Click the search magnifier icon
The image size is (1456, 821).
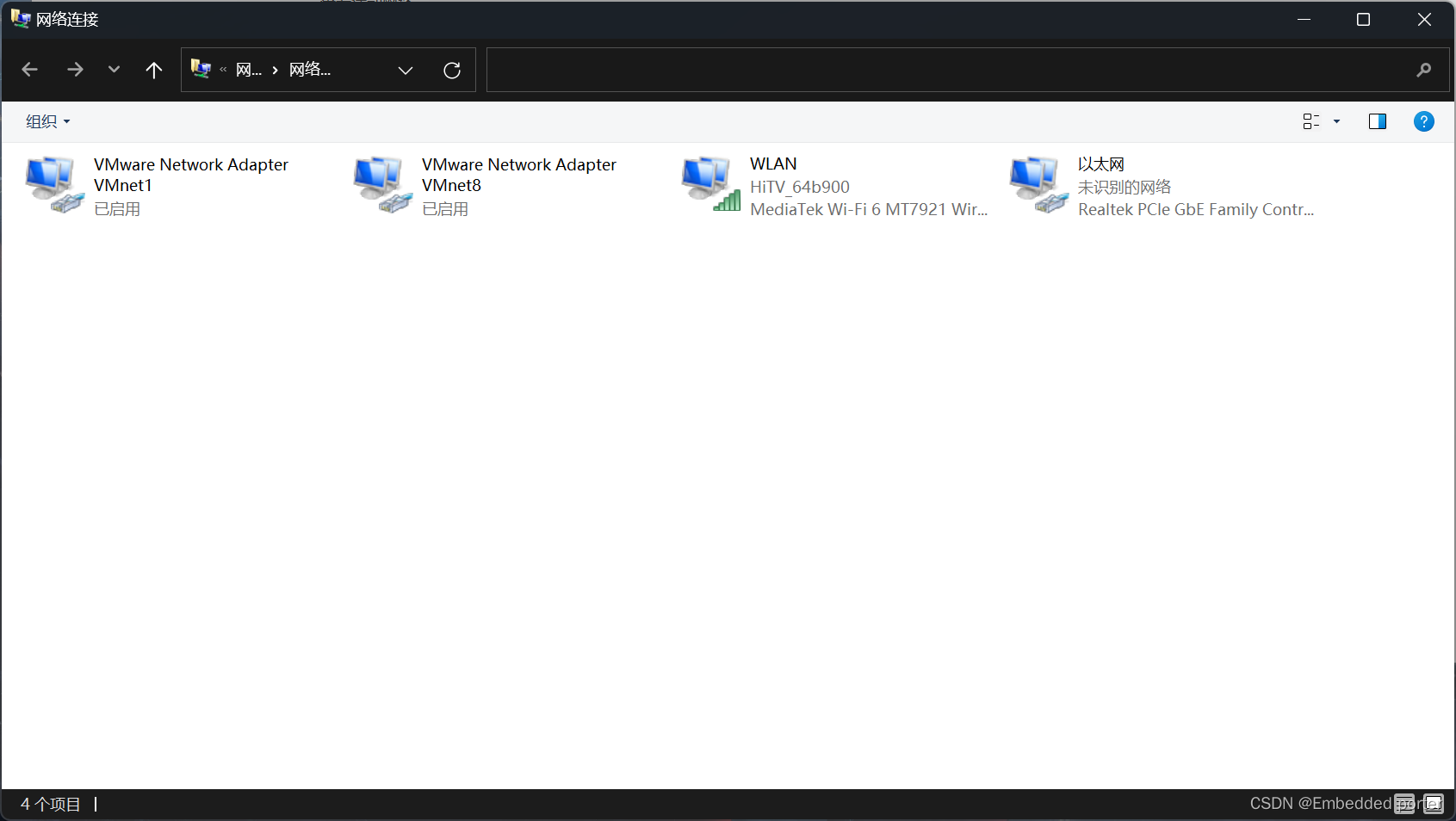coord(1424,70)
